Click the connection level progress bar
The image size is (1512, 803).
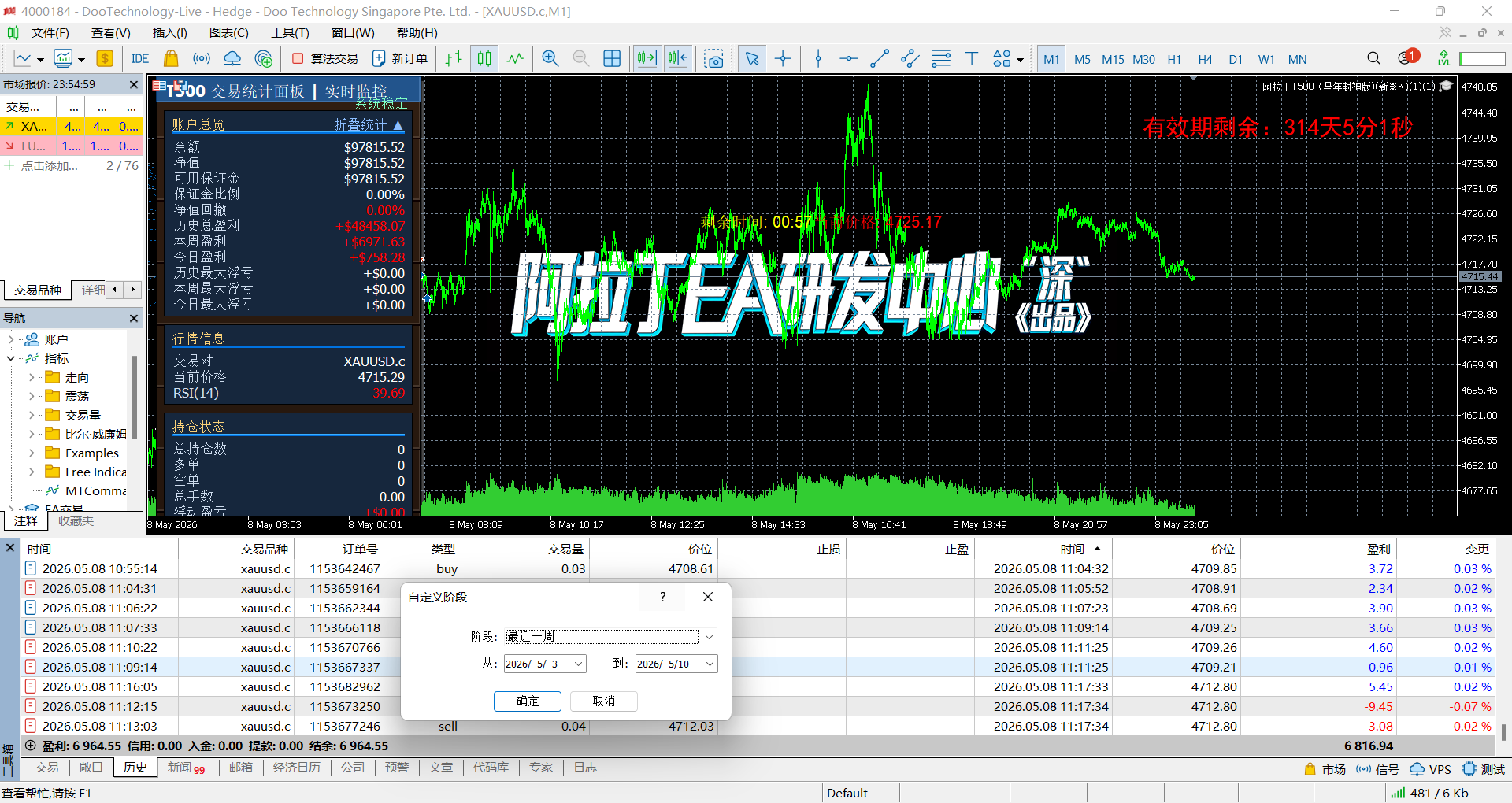tap(1482, 59)
